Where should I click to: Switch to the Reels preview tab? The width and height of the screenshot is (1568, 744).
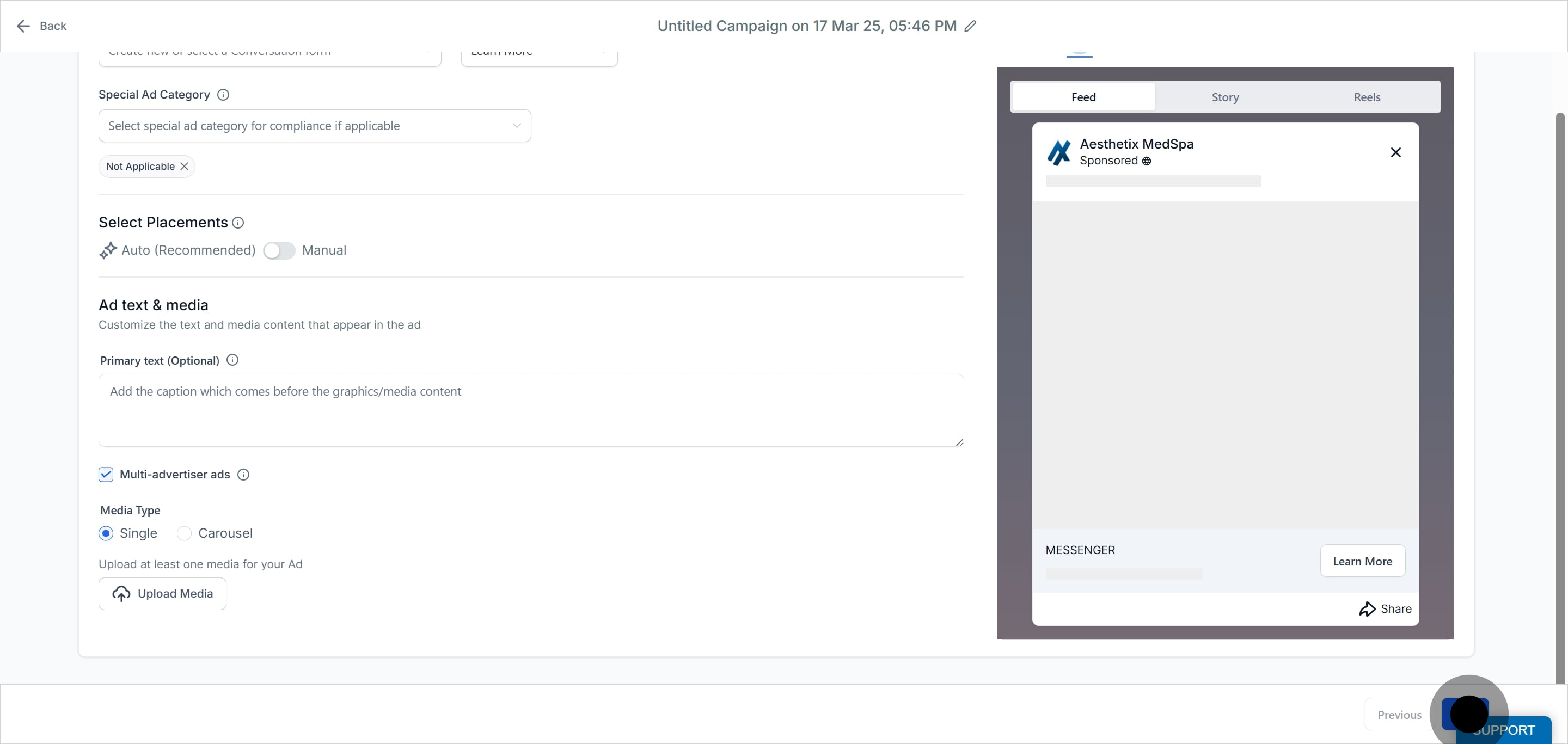coord(1367,97)
